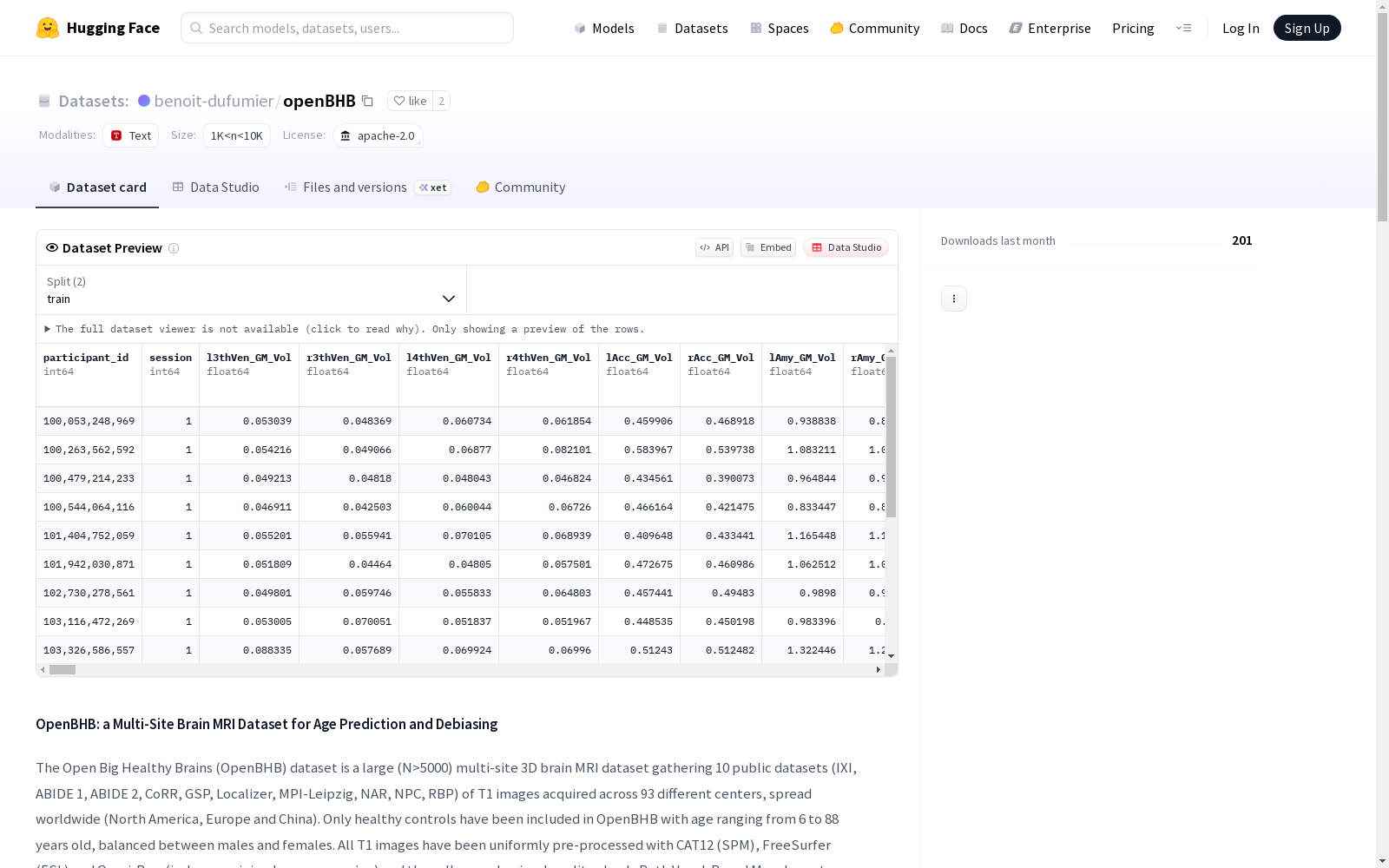
Task: Click the Embed button
Action: pyautogui.click(x=768, y=247)
